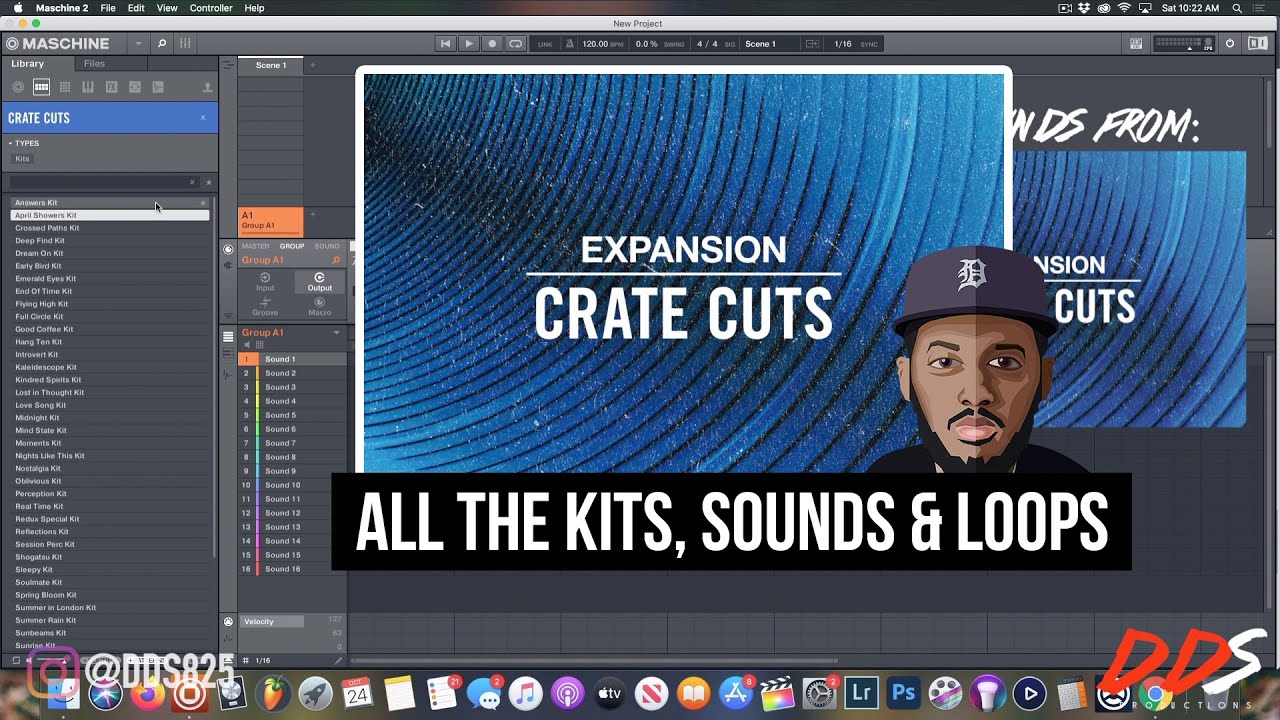
Task: Switch to MASTER tab in control area
Action: (255, 246)
